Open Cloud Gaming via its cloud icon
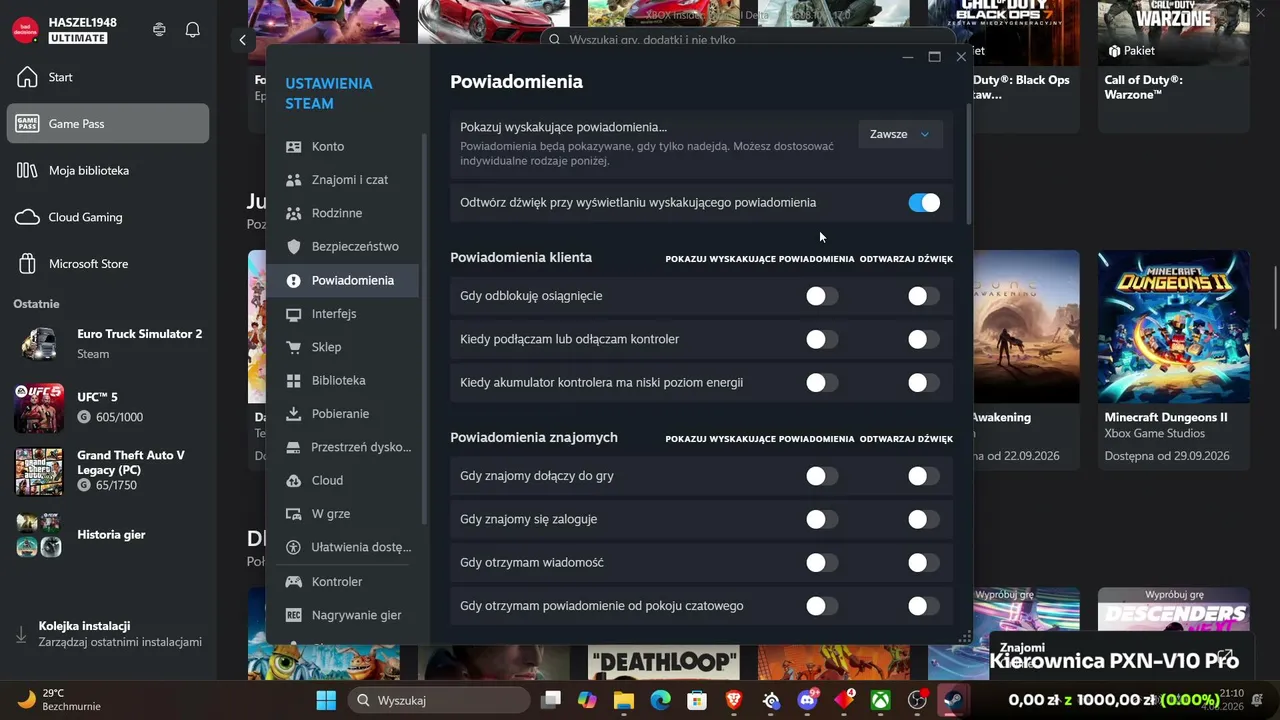 pos(28,217)
